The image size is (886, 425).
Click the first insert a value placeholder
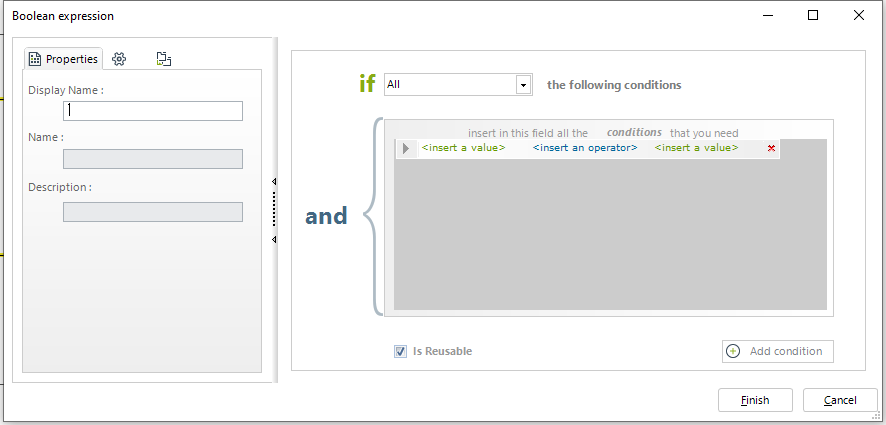point(463,148)
